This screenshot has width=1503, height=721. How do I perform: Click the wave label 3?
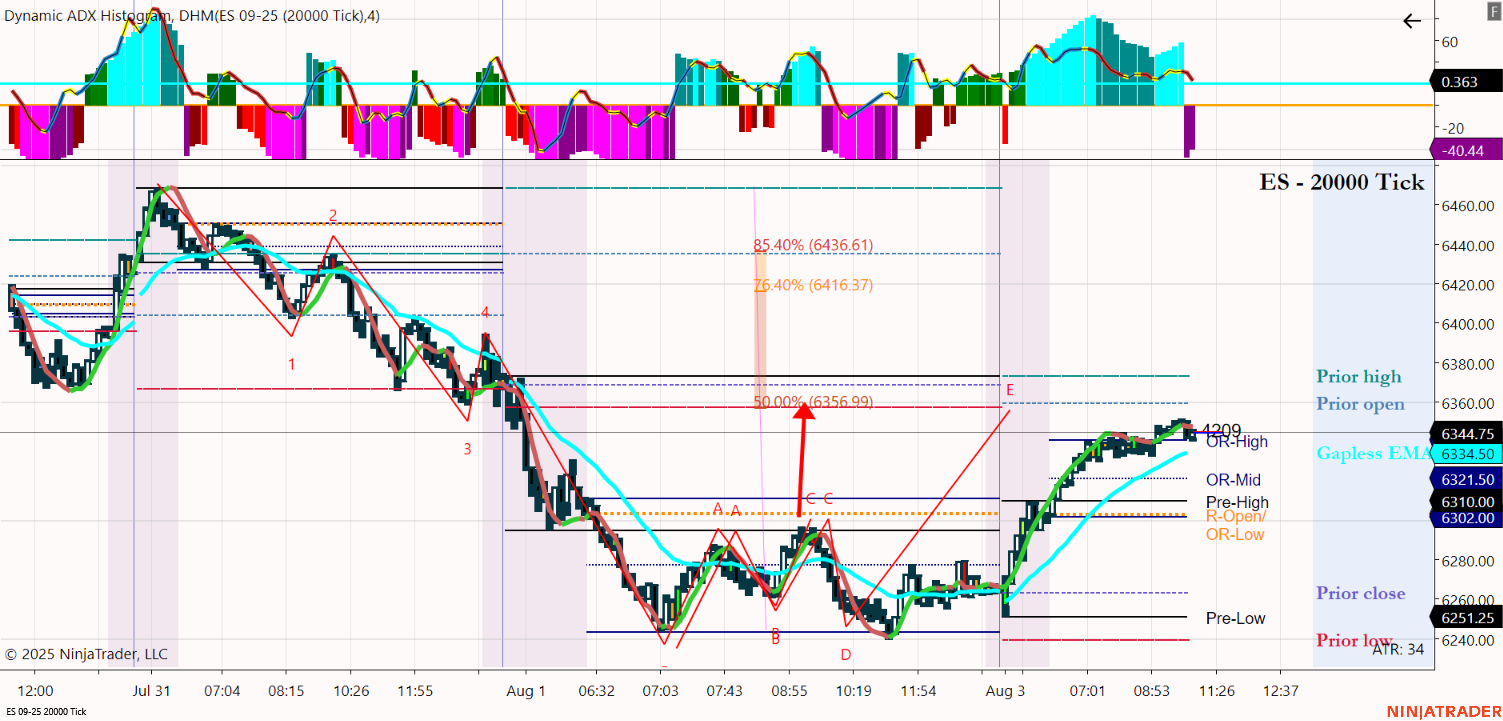(467, 449)
